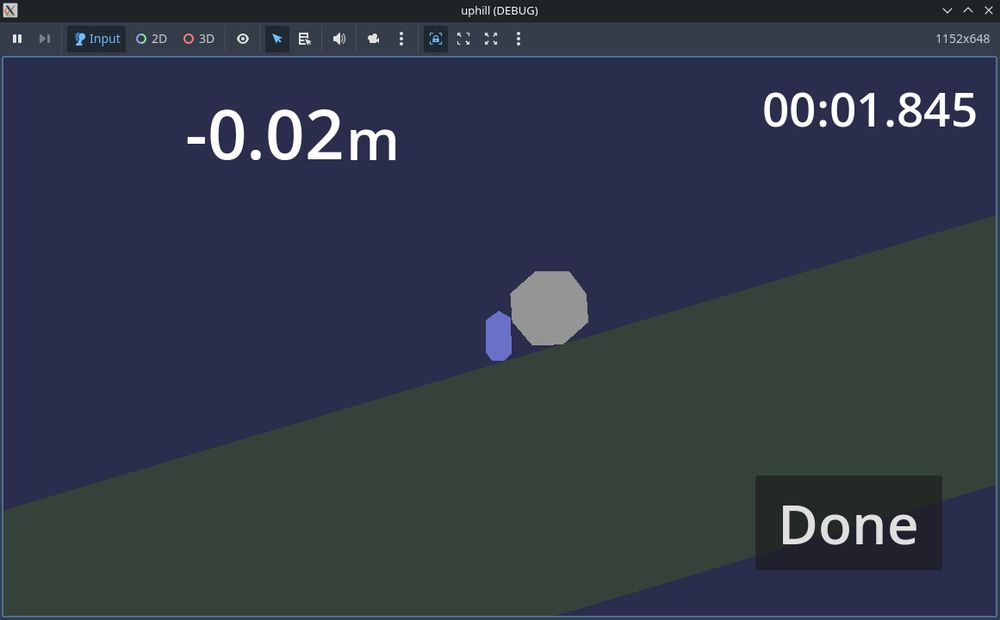The height and width of the screenshot is (620, 1000).
Task: Open camera options three-dot menu
Action: tap(401, 39)
